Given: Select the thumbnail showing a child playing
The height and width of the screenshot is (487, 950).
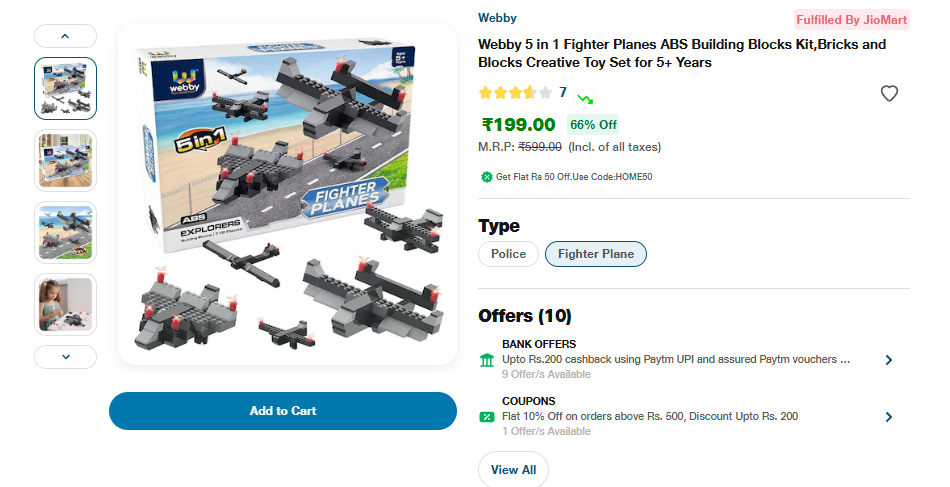Looking at the screenshot, I should click(66, 304).
